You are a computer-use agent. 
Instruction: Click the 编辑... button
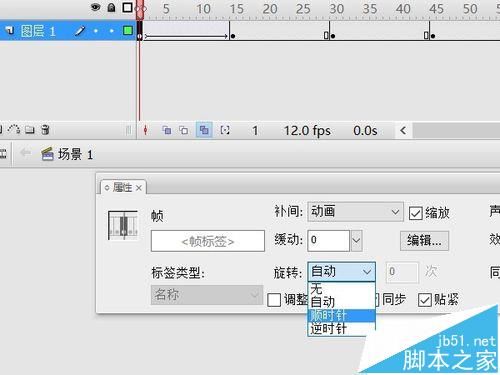(424, 241)
